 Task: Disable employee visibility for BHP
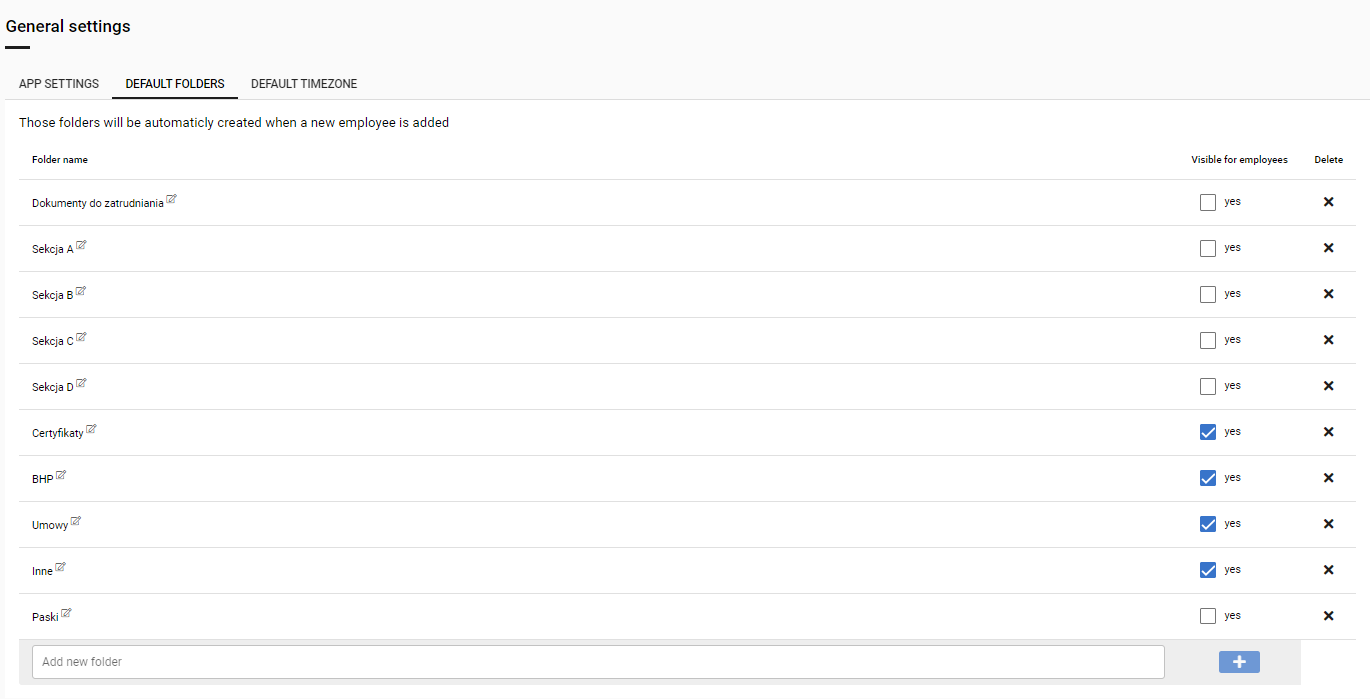click(1208, 478)
